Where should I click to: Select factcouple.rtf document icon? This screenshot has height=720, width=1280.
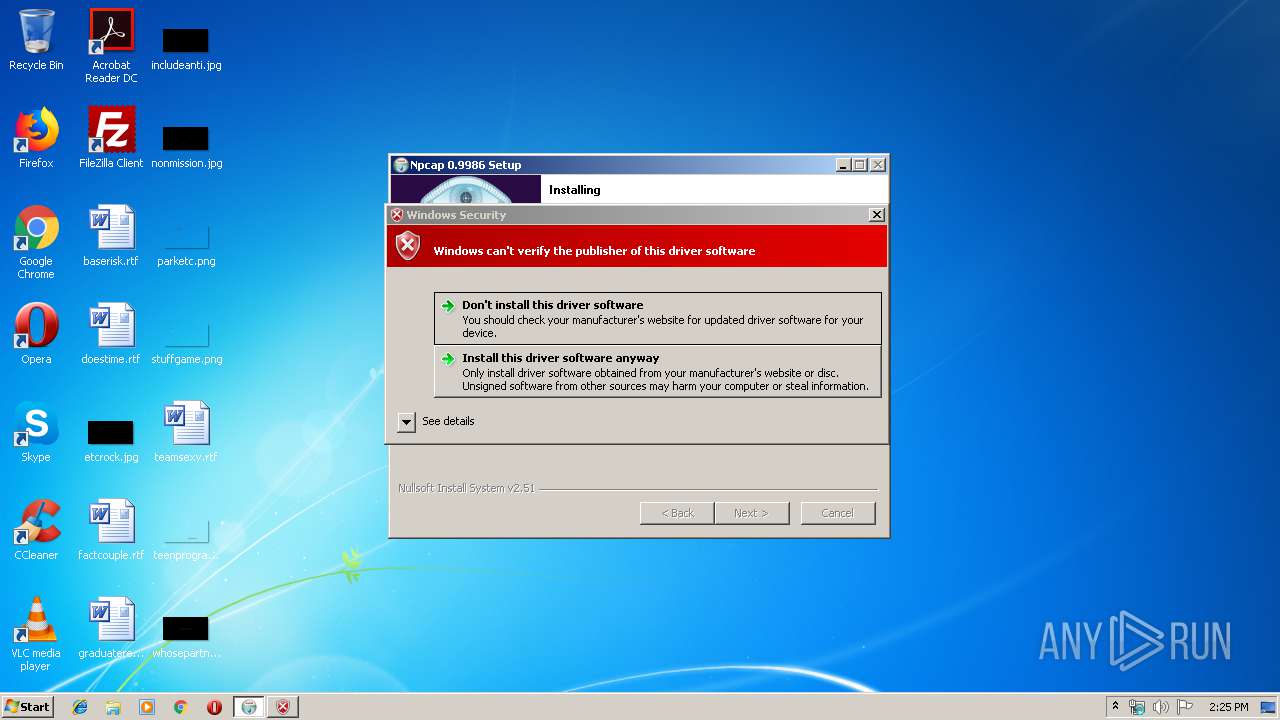tap(111, 530)
